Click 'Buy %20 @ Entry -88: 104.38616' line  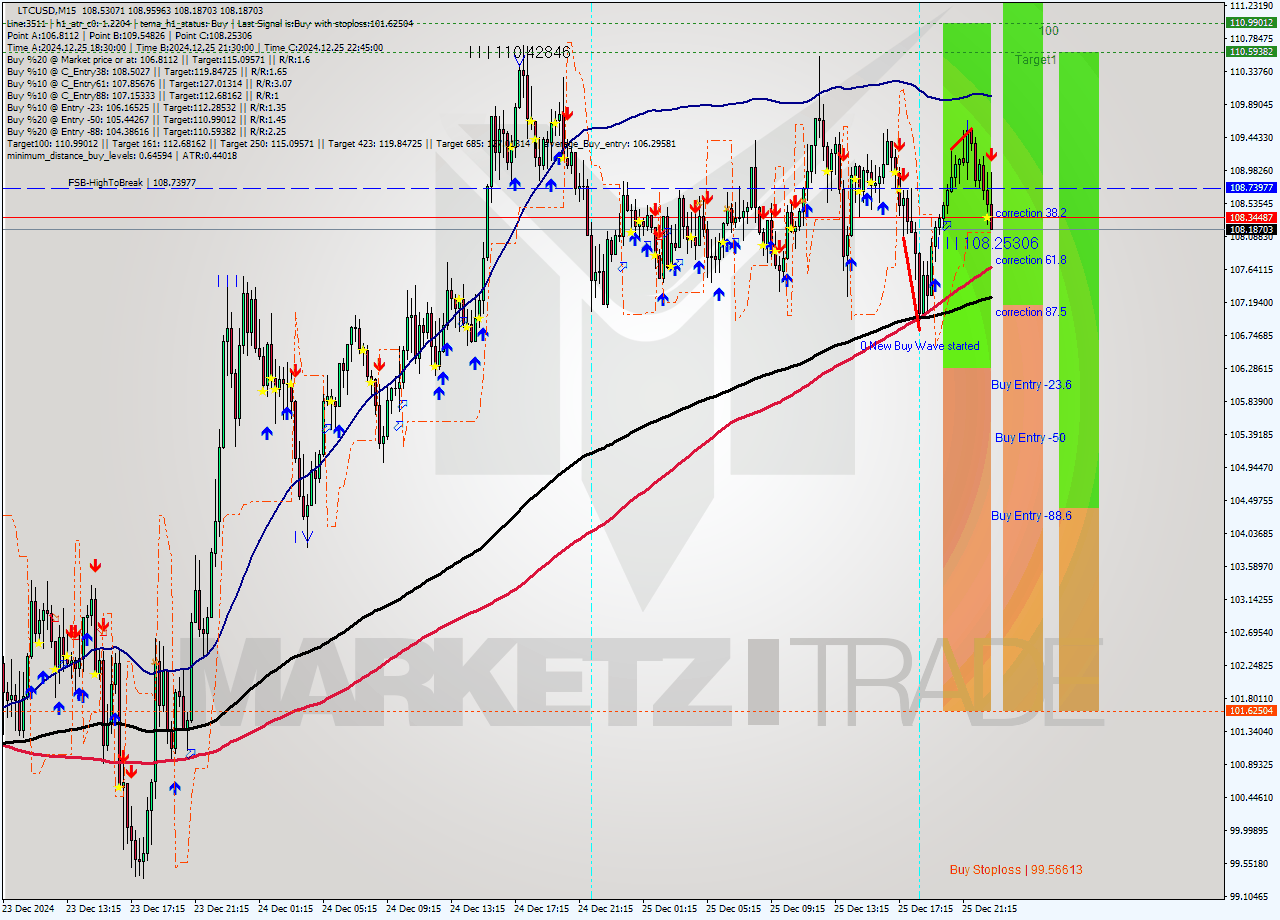pos(146,131)
